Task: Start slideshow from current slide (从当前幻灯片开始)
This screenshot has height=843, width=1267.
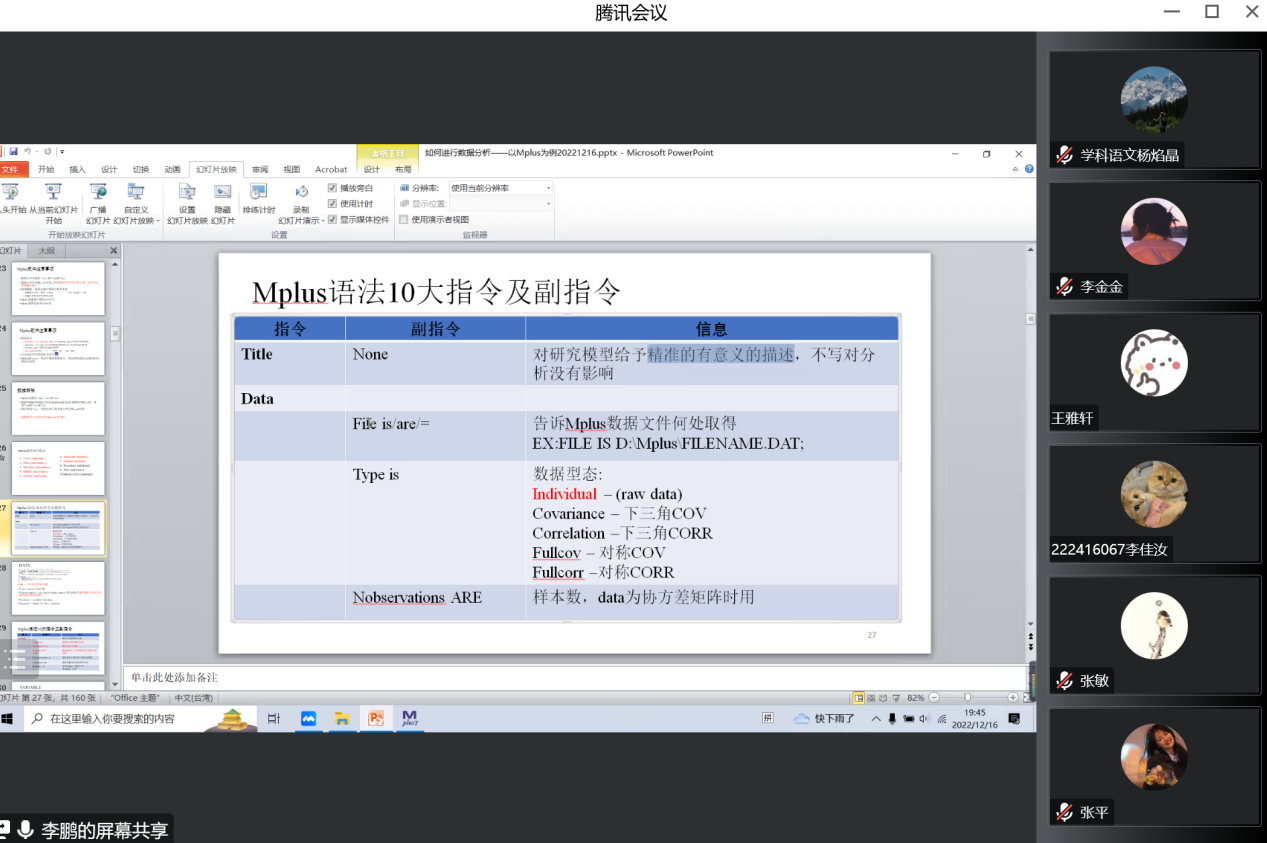Action: [x=53, y=203]
